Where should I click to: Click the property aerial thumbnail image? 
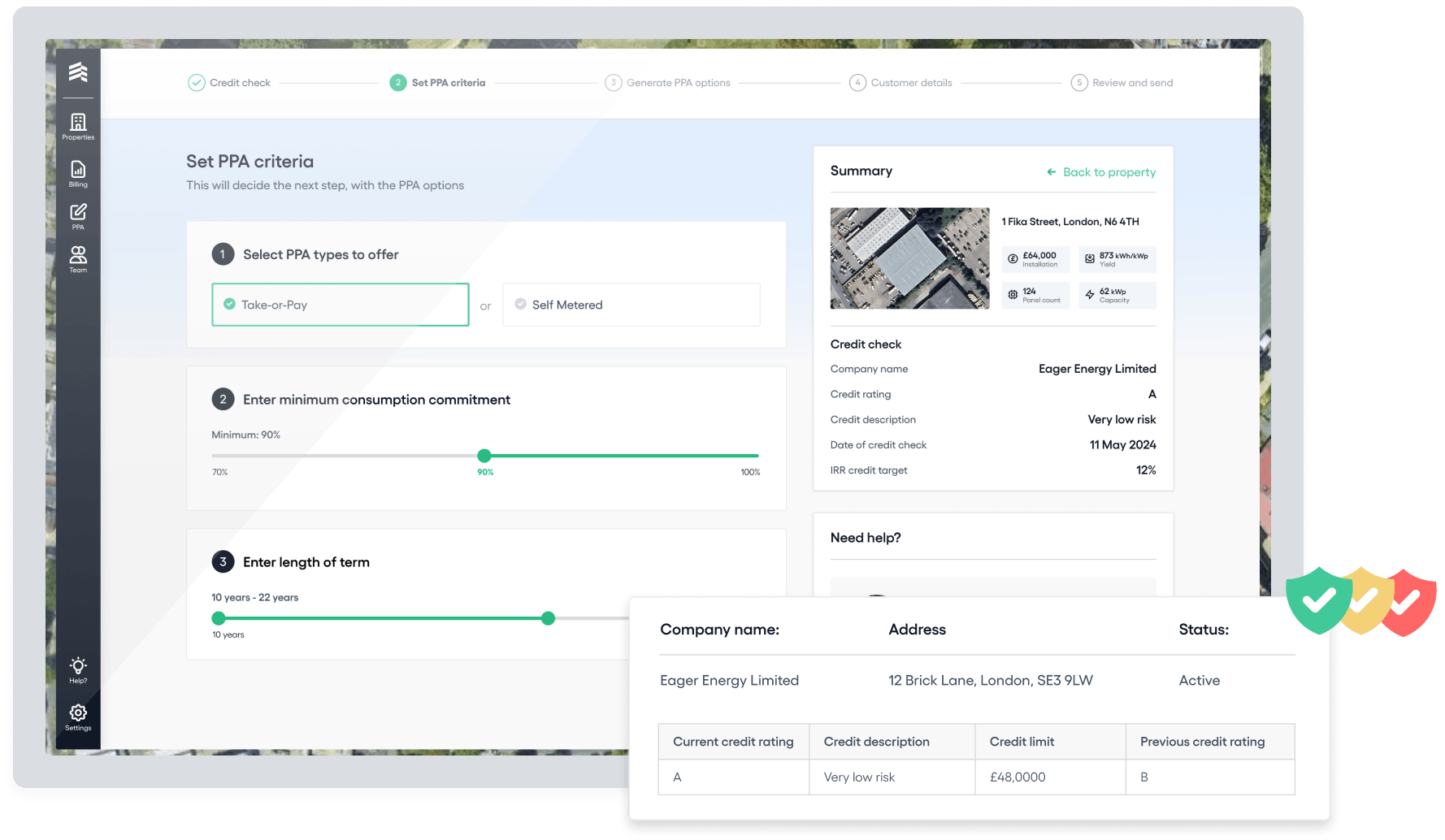tap(909, 258)
